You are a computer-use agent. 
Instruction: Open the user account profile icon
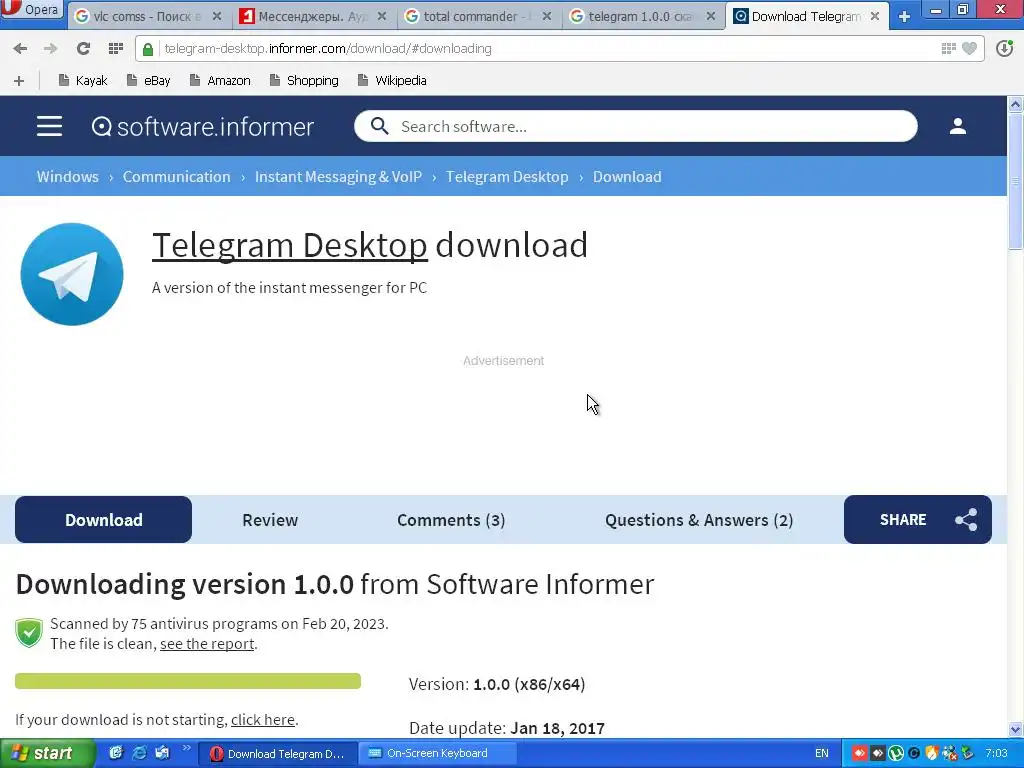(x=957, y=126)
